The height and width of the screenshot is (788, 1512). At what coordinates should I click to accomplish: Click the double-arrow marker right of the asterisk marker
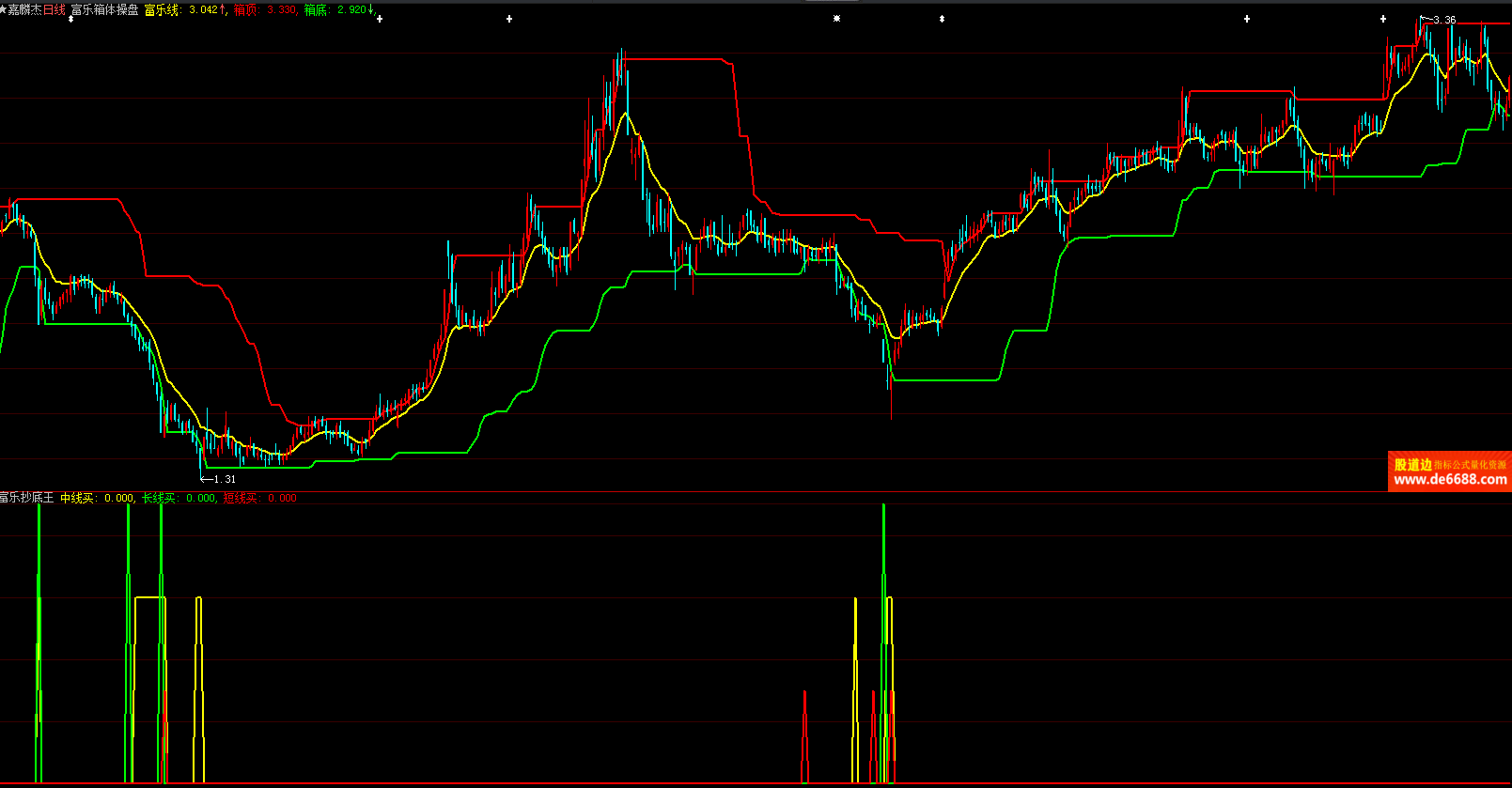(x=942, y=19)
